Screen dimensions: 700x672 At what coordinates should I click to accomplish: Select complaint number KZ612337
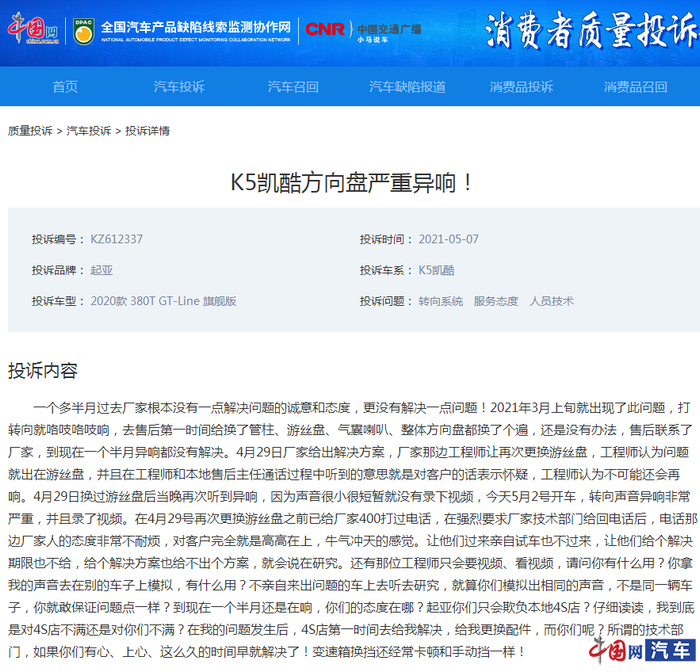117,239
